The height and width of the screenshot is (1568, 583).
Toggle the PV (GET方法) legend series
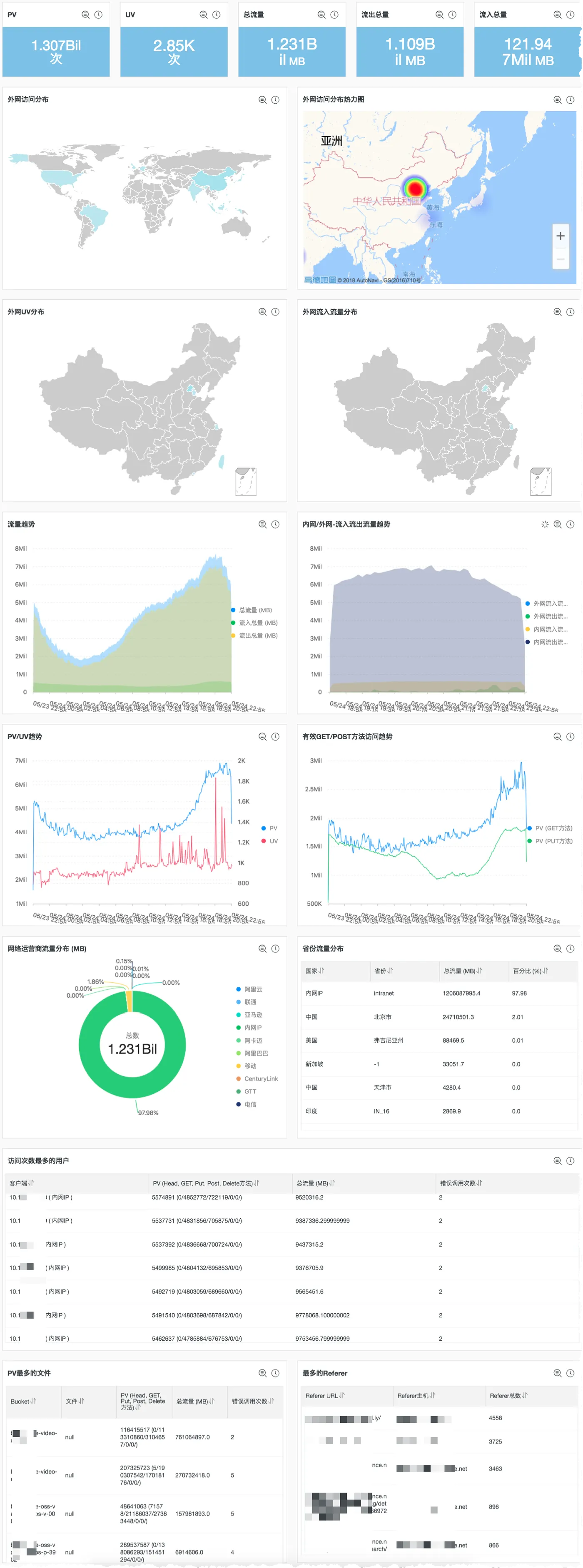coord(550,828)
